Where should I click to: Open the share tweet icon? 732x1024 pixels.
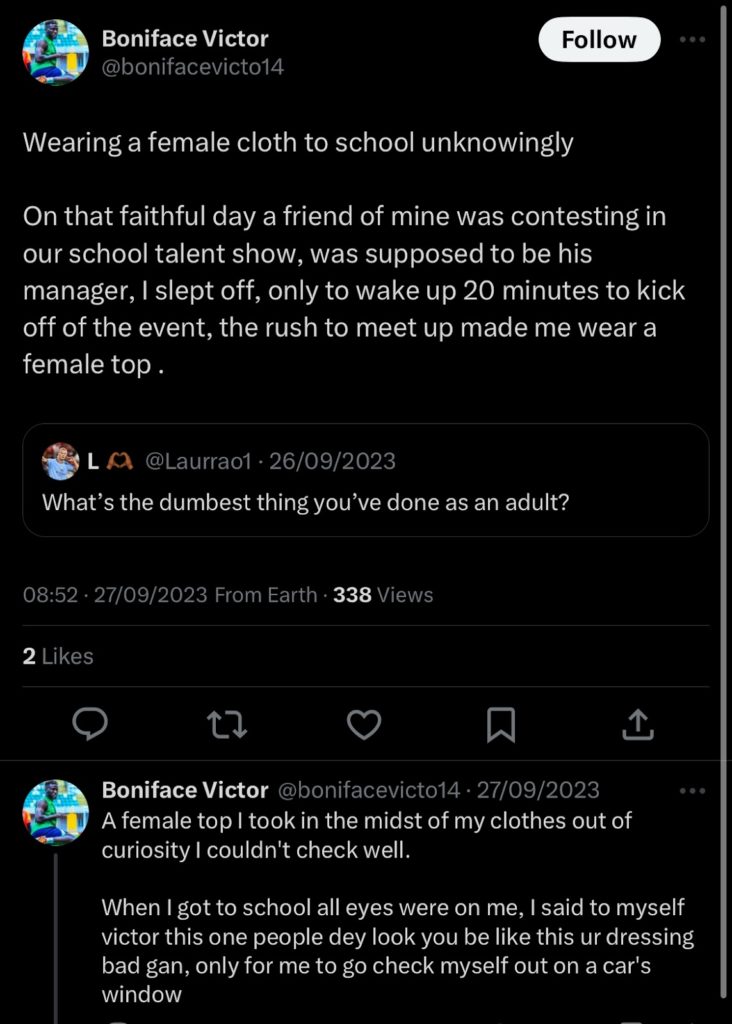tap(637, 724)
